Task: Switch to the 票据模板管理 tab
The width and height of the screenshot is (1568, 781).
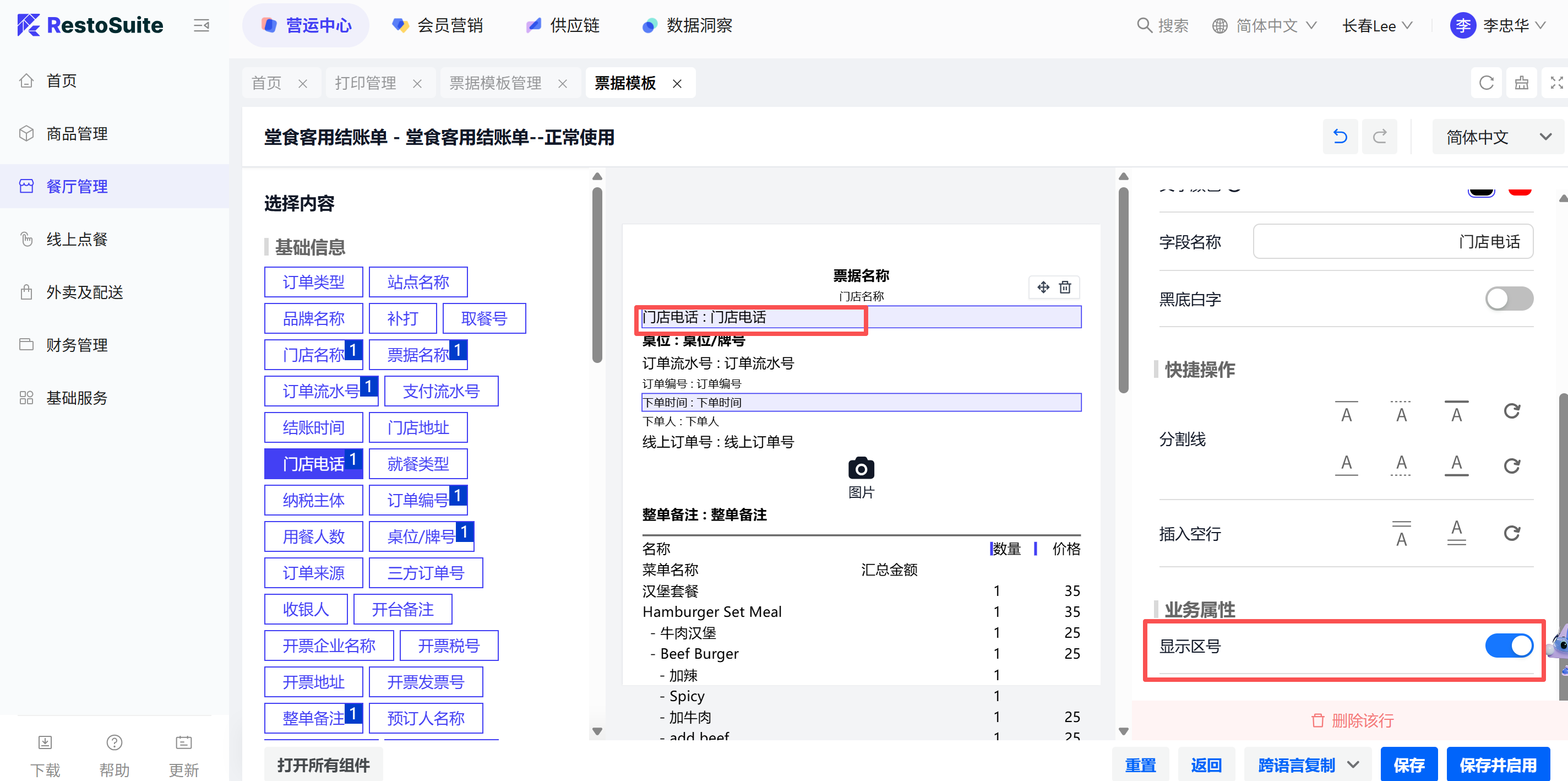Action: point(495,83)
